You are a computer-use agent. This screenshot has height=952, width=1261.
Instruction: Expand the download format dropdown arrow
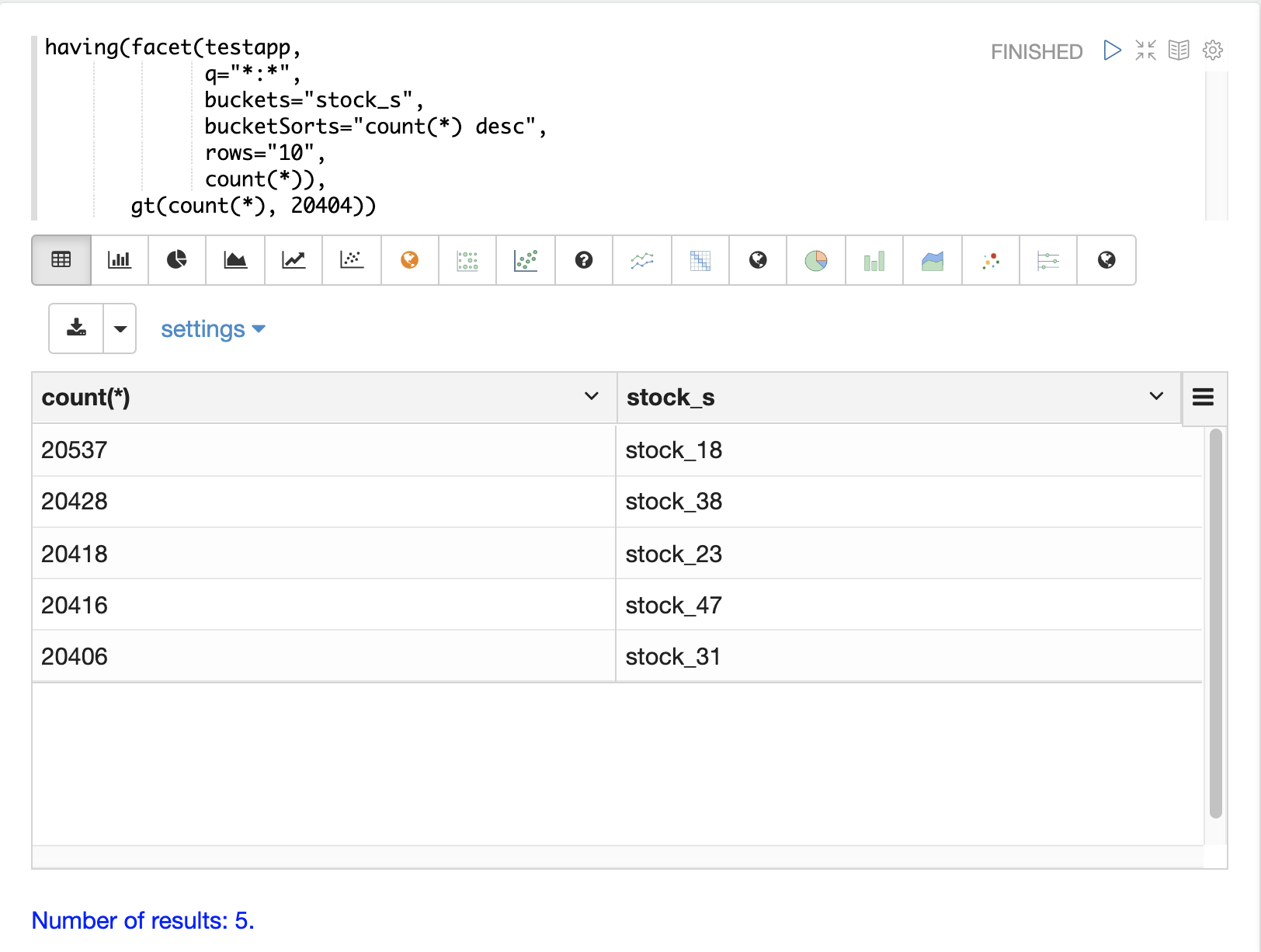click(120, 328)
